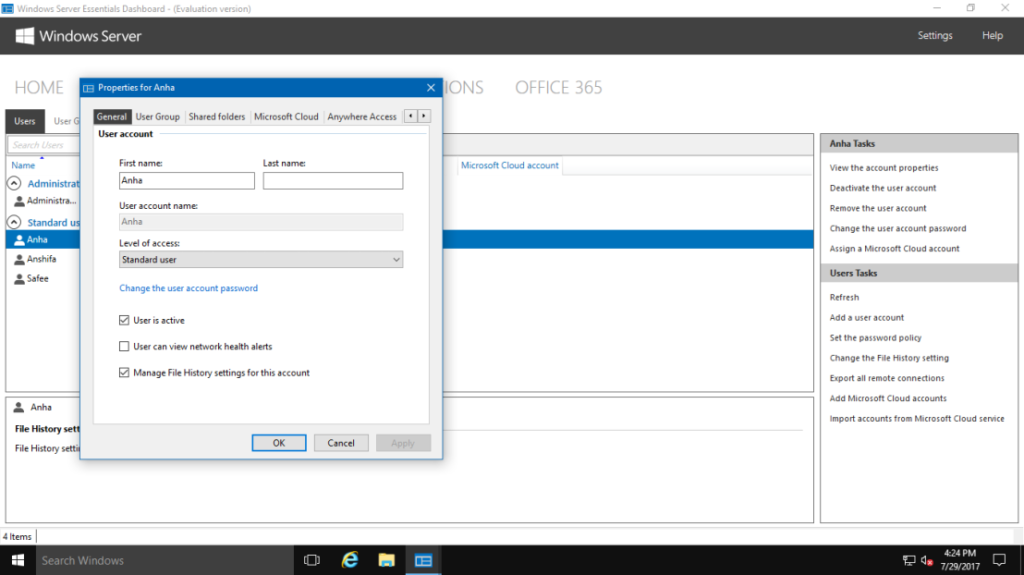Viewport: 1024px width, 575px height.
Task: Click the Apply button
Action: tap(403, 443)
